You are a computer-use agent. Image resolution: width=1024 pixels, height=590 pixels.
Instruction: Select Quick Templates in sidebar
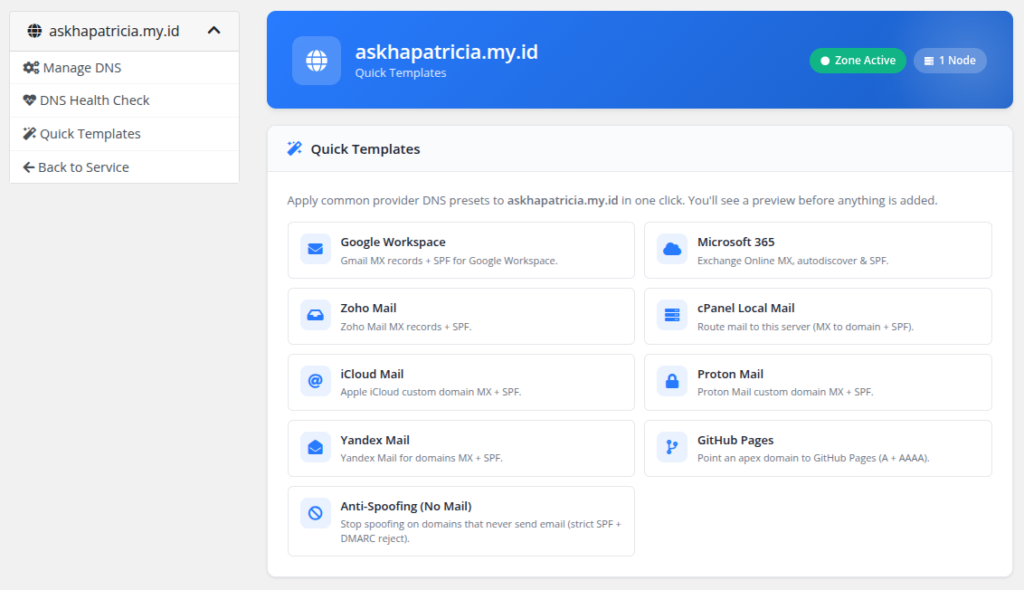click(124, 134)
